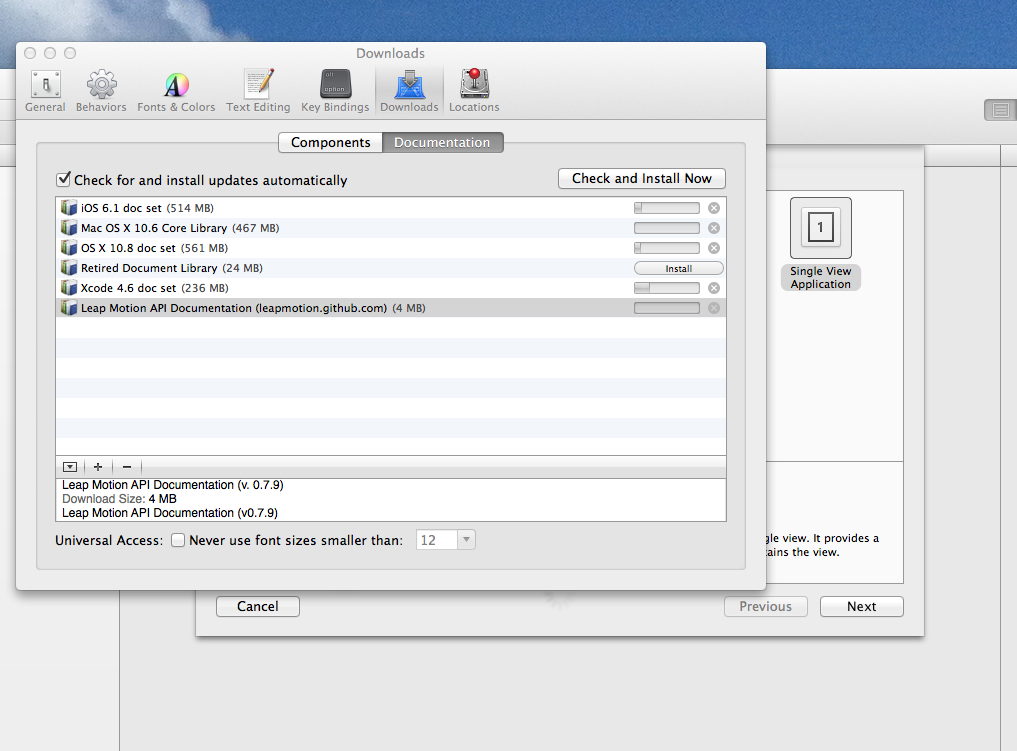Viewport: 1017px width, 751px height.
Task: Open the minimum font size dropdown arrow
Action: click(466, 540)
